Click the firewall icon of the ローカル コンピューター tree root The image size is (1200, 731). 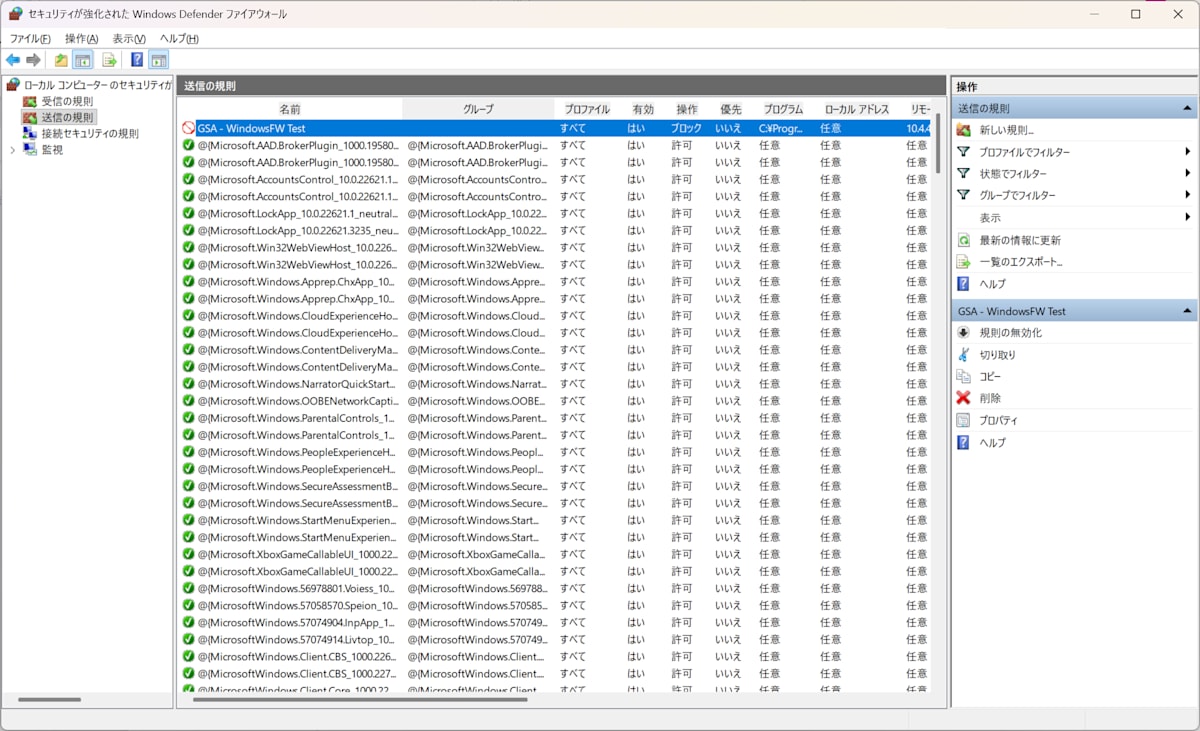coord(14,85)
